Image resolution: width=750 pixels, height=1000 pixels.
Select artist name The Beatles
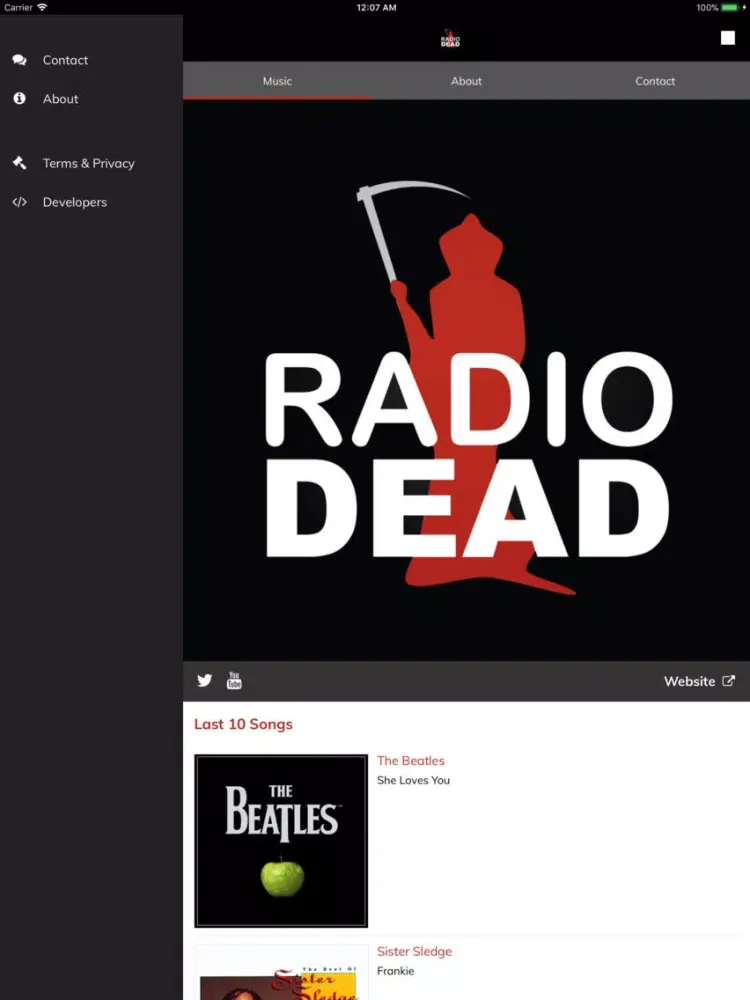click(x=411, y=760)
